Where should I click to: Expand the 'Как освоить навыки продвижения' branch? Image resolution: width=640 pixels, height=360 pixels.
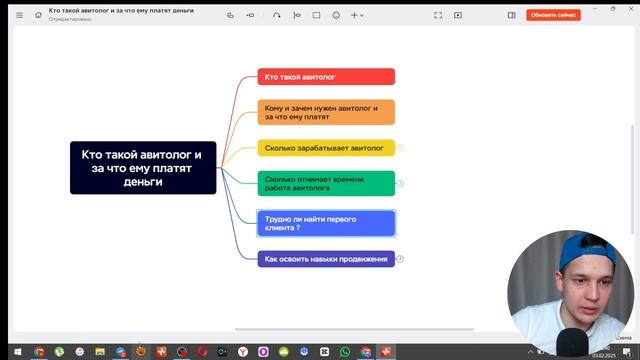400,259
